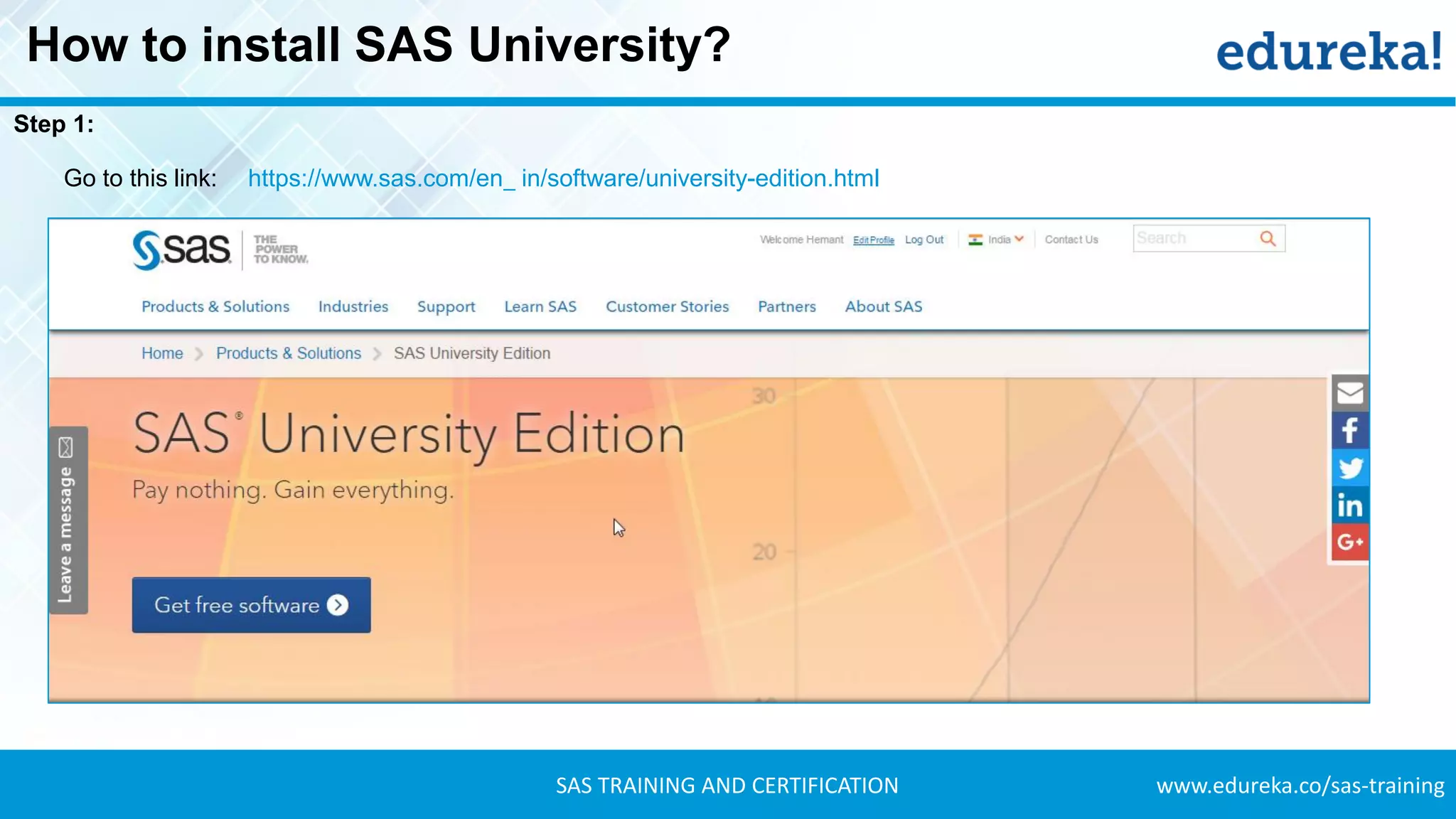Viewport: 1456px width, 819px height.
Task: Click the SAS logo
Action: pos(182,250)
